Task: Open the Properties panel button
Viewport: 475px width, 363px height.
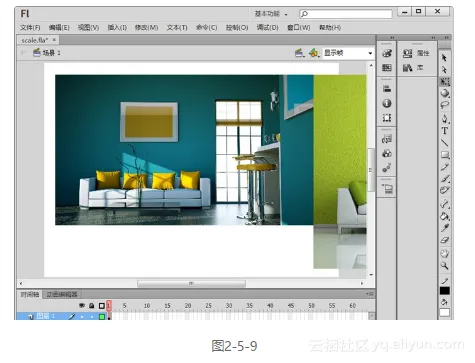Action: tap(416, 53)
